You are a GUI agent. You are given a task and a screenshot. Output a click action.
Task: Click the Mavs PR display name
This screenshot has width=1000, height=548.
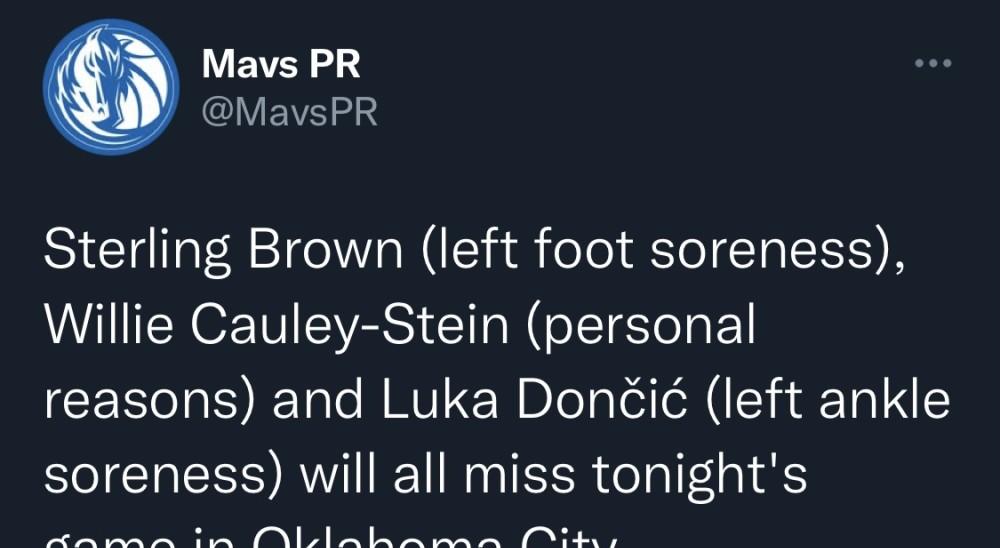click(x=281, y=64)
